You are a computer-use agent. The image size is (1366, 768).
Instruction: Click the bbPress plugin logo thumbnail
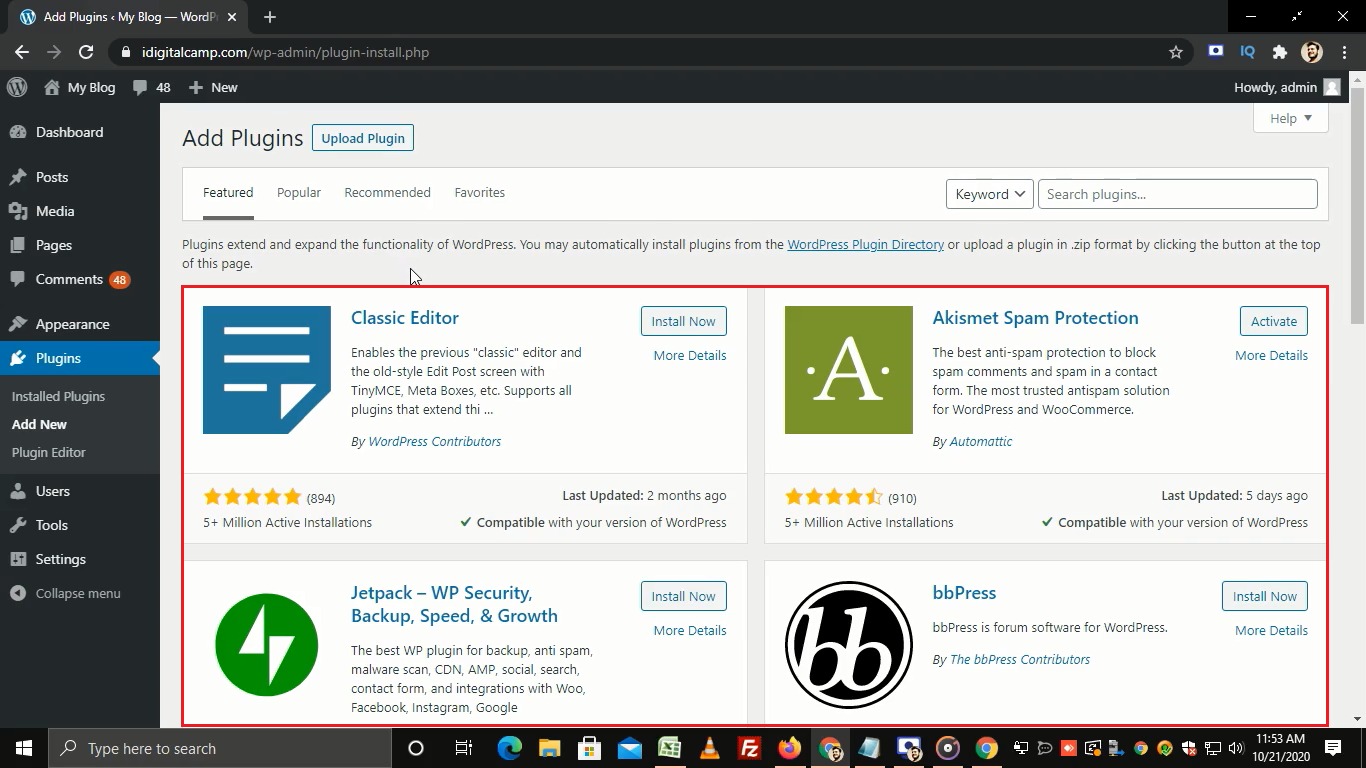coord(849,645)
